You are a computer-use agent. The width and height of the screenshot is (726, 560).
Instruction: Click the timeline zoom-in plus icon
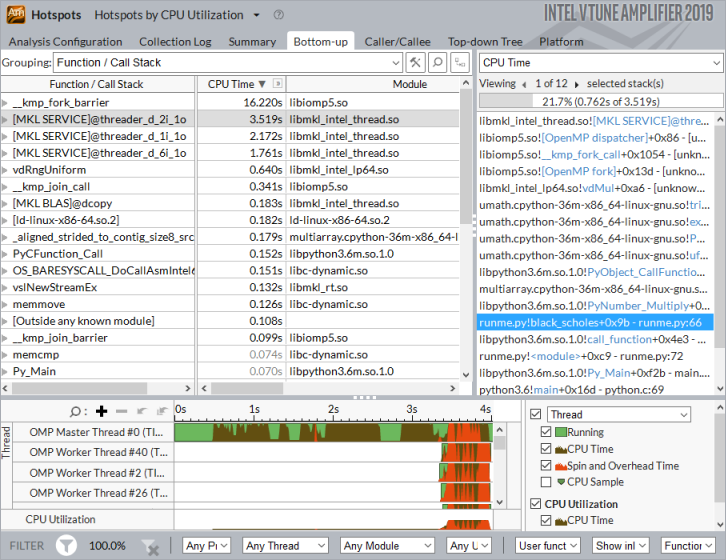[101, 411]
